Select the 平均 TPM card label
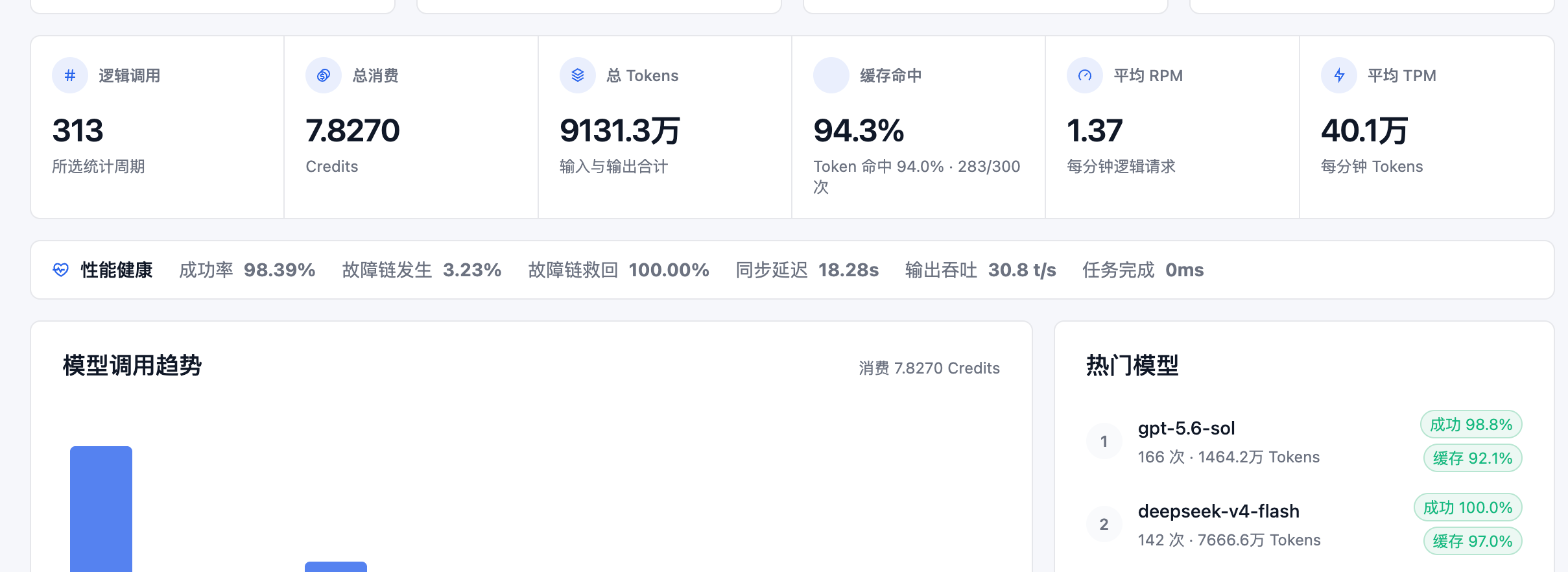This screenshot has width=1568, height=572. [x=1402, y=76]
